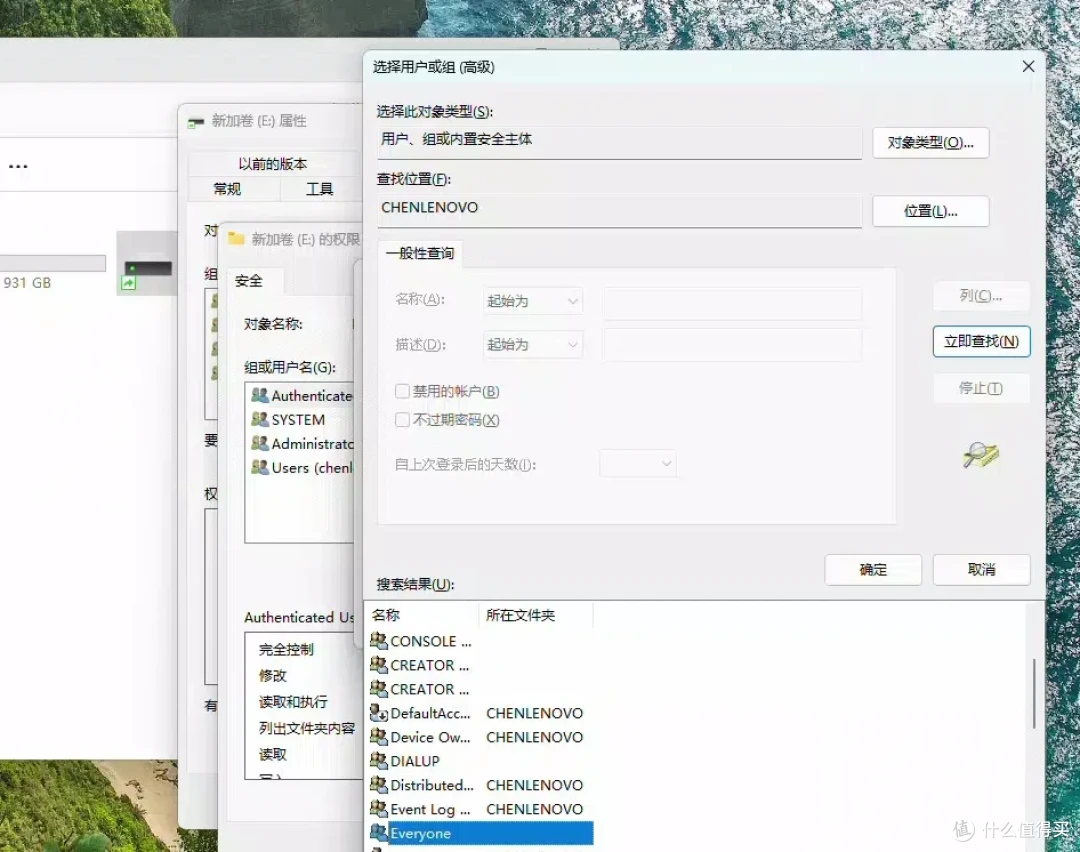Open the 名称 starts-with dropdown
Viewport: 1080px width, 852px height.
coord(532,301)
